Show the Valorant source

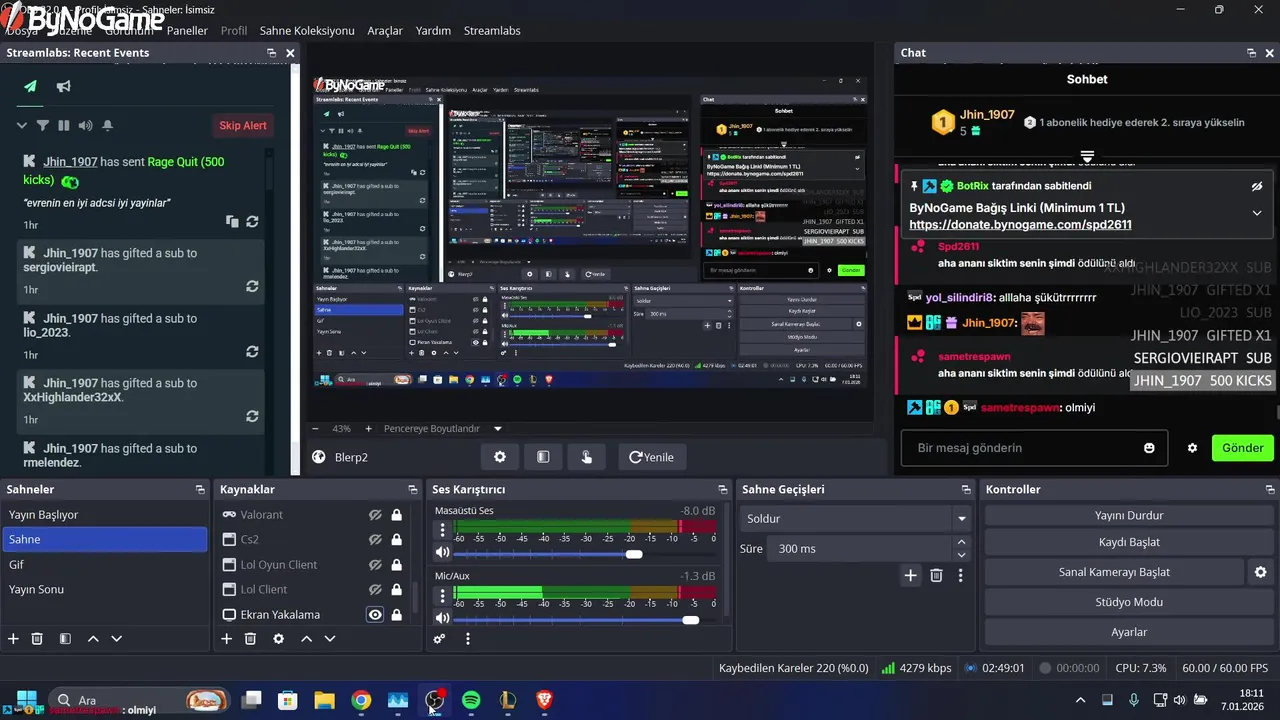(x=375, y=515)
